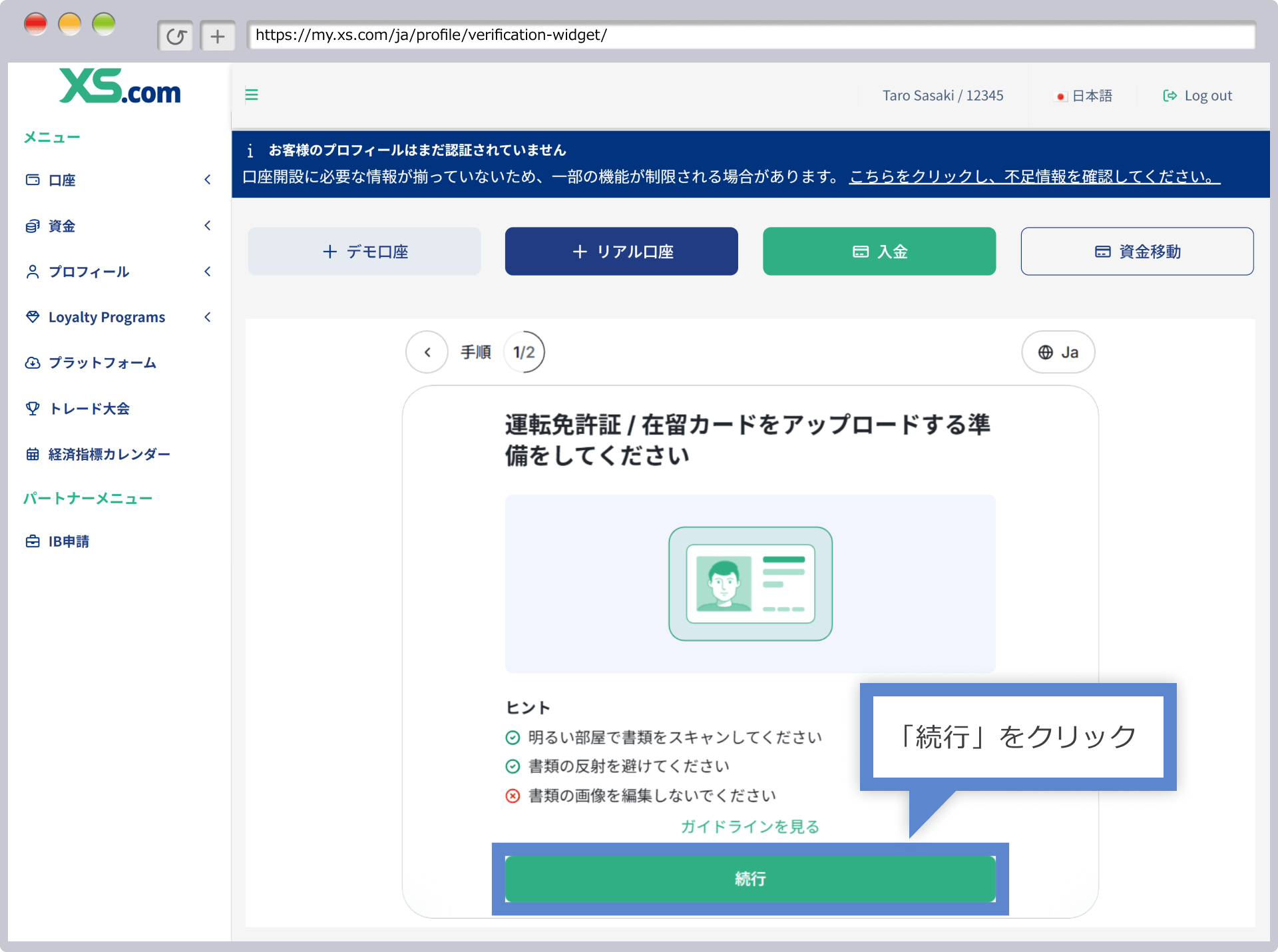Image resolution: width=1278 pixels, height=952 pixels.
Task: Open the 日本語 language dropdown in header
Action: click(1084, 96)
